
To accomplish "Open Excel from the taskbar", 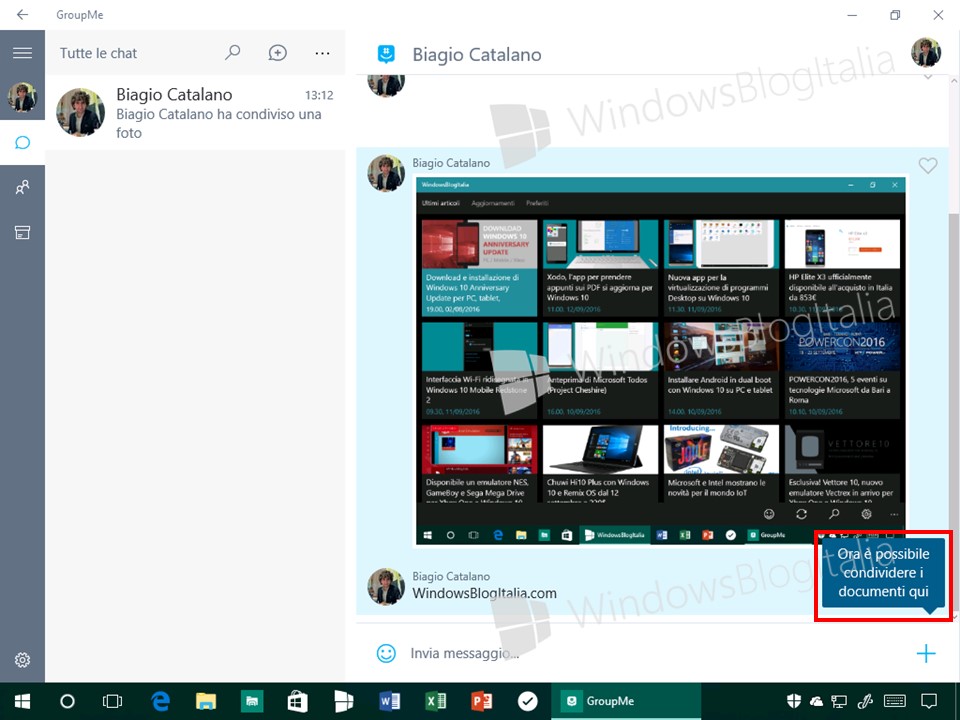I will click(x=435, y=701).
